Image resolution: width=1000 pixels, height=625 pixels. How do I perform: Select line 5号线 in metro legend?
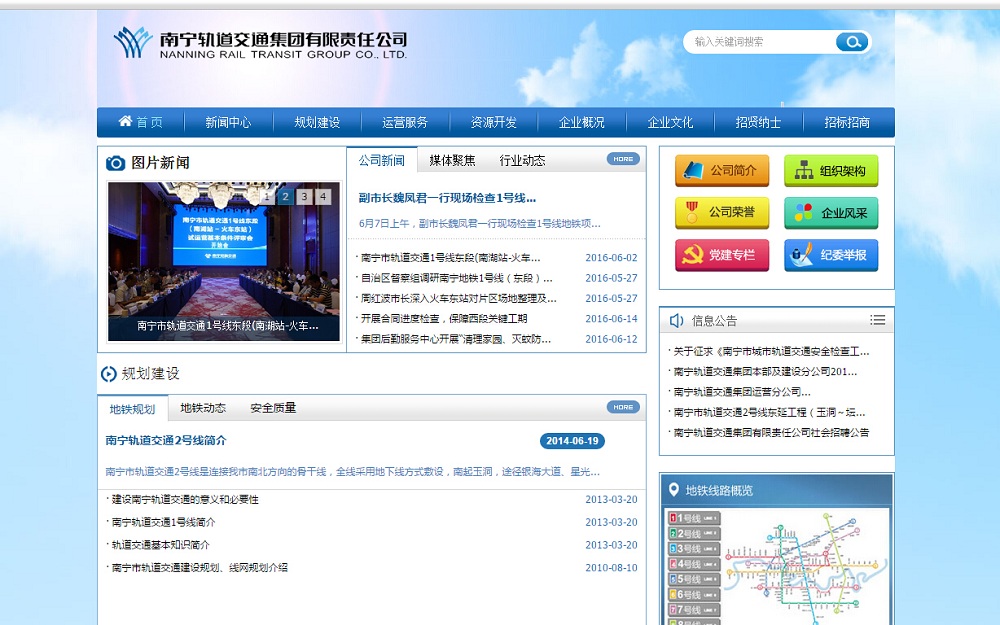(694, 579)
